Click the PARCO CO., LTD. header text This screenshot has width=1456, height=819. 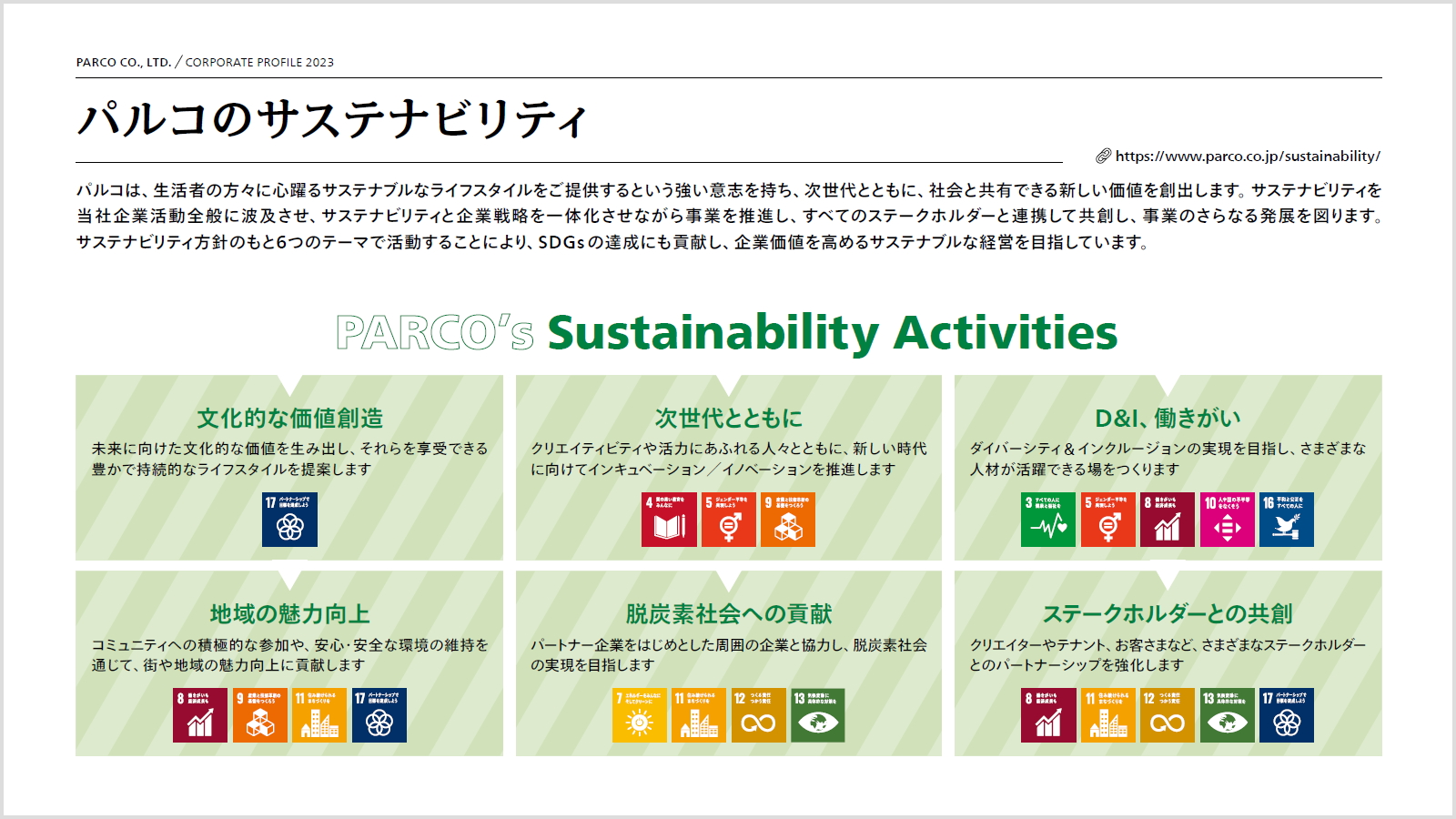tap(124, 63)
